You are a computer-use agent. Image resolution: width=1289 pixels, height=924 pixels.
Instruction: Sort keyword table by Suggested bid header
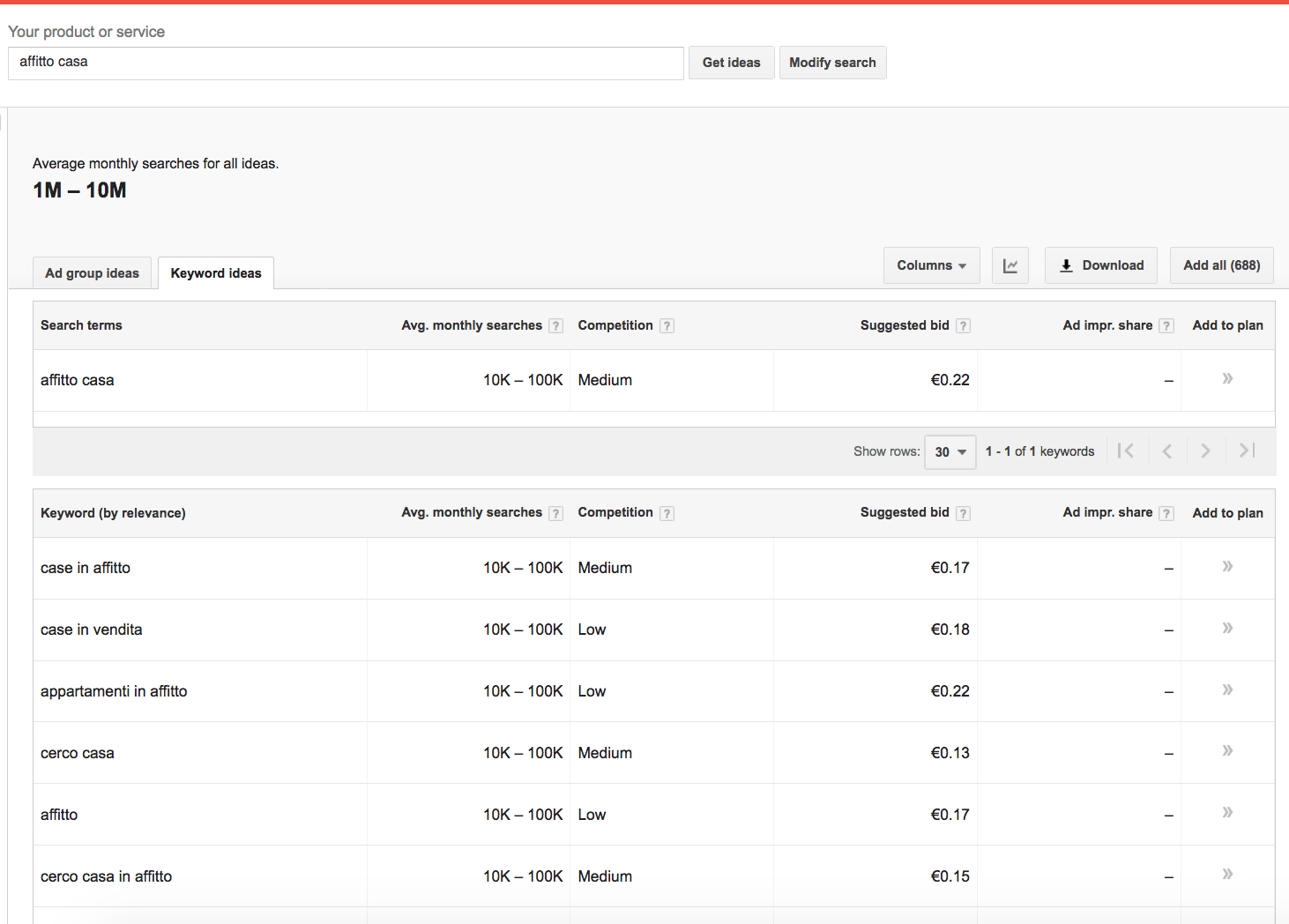click(905, 512)
